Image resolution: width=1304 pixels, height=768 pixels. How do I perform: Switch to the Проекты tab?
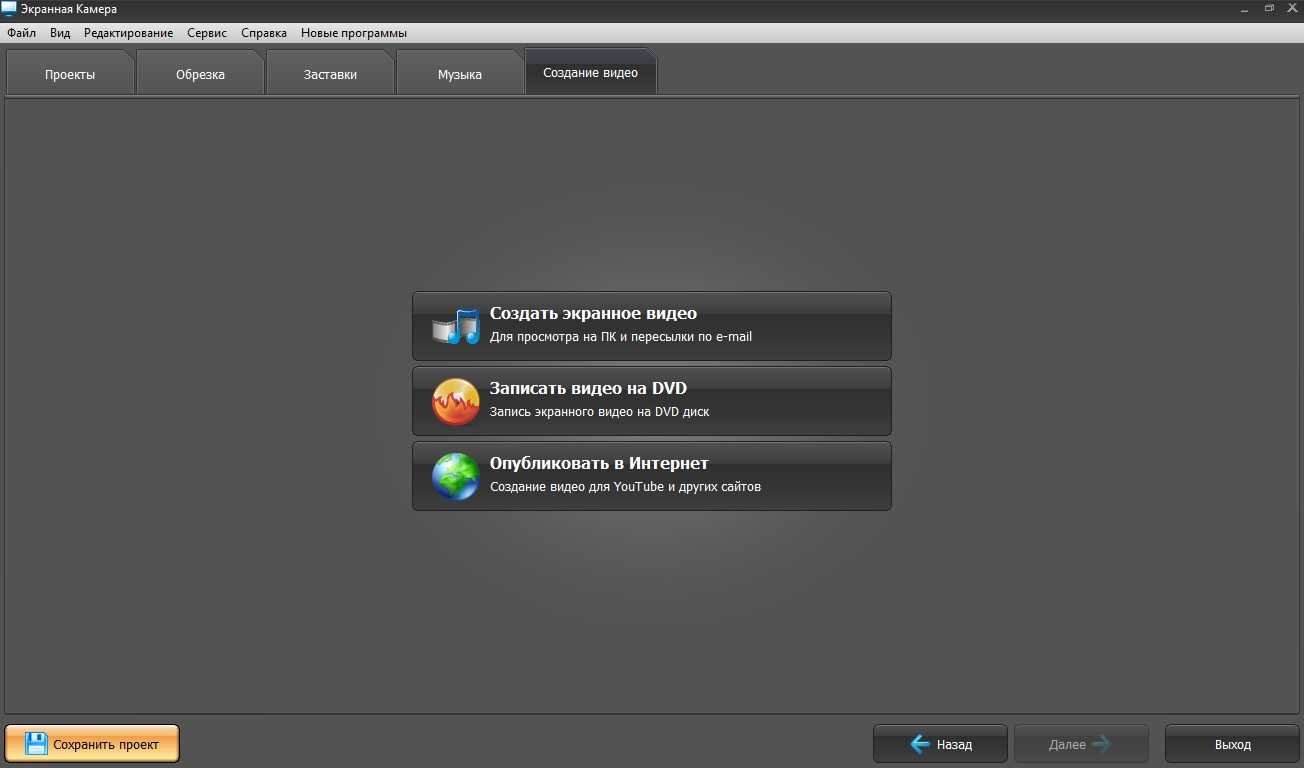70,75
